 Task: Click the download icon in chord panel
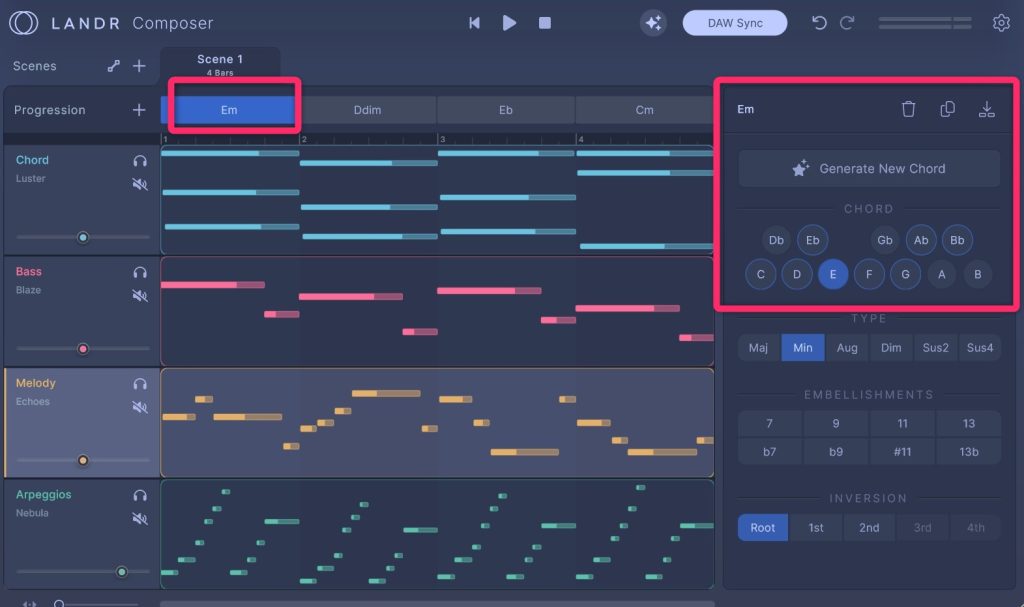(986, 109)
